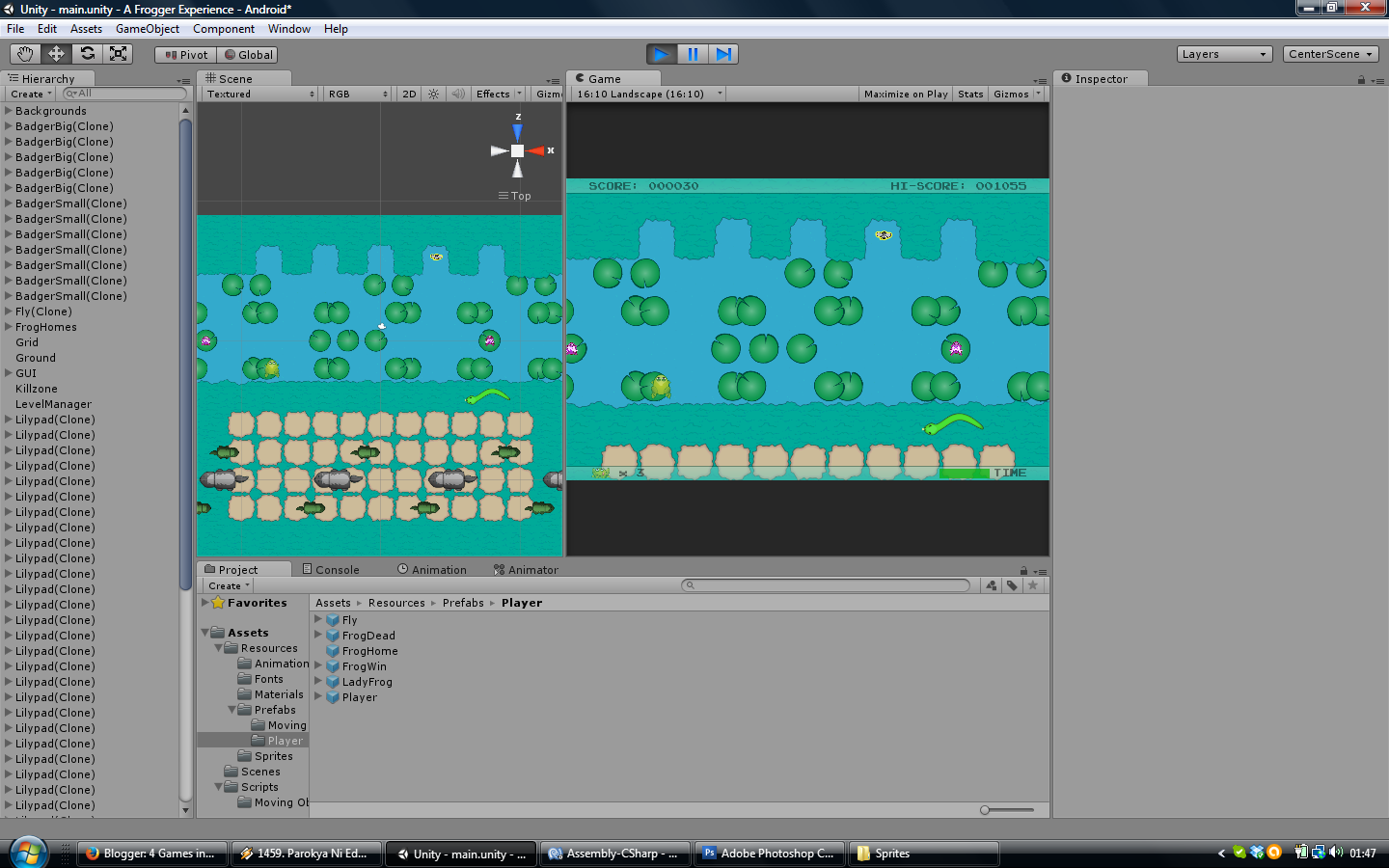The width and height of the screenshot is (1389, 868).
Task: Click red X axis of scene gizmo
Action: [536, 150]
